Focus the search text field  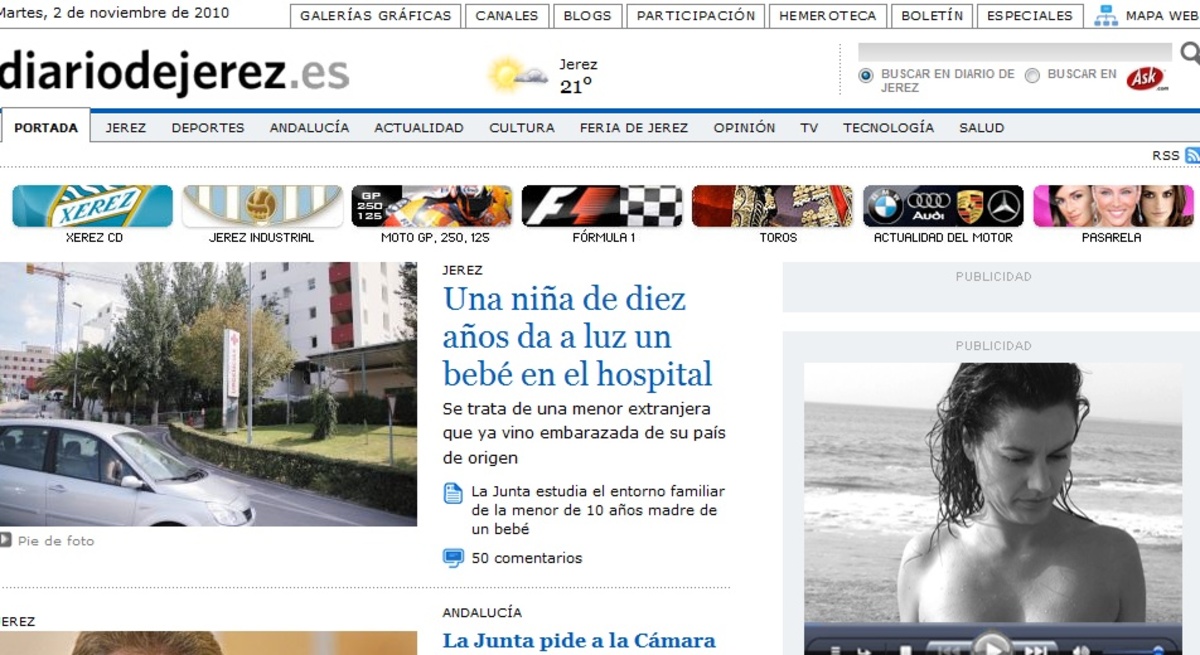(x=1015, y=52)
